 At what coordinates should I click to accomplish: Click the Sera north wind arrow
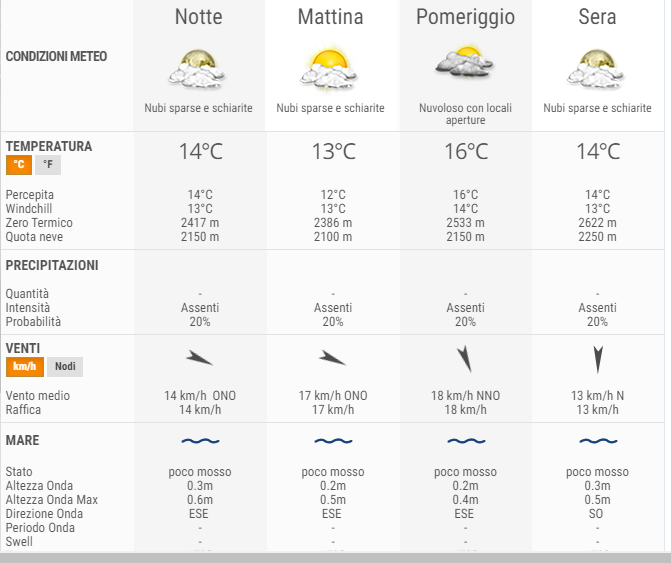(x=598, y=359)
